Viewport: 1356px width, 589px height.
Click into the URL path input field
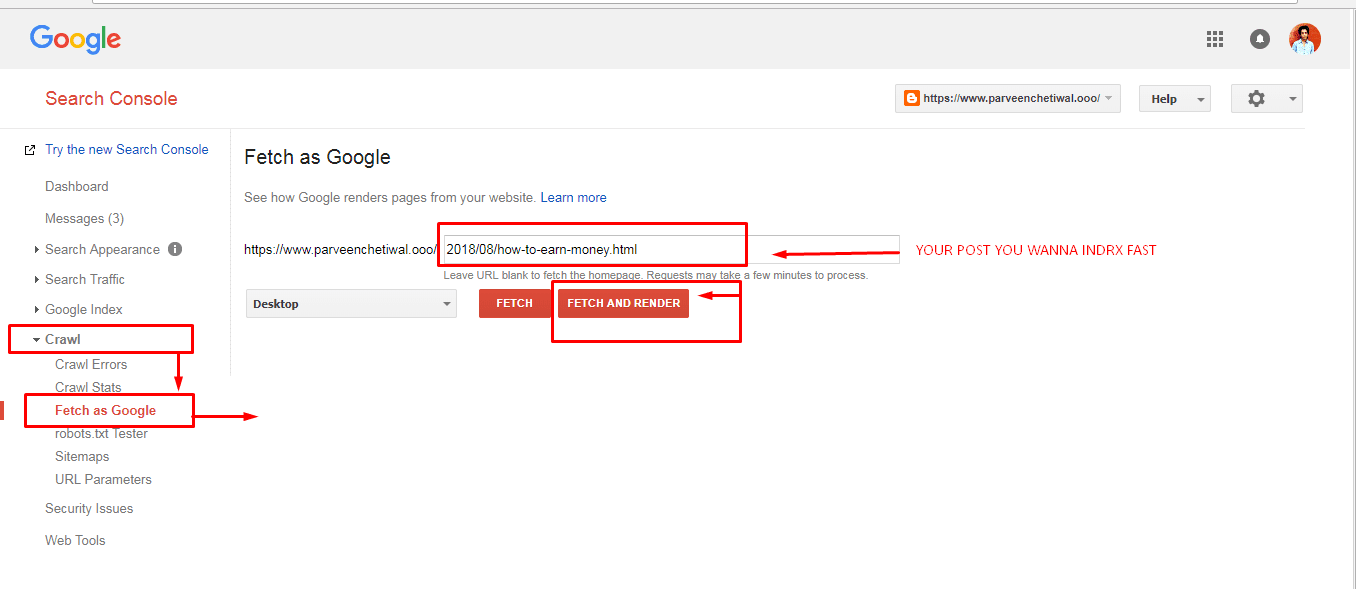click(x=671, y=249)
